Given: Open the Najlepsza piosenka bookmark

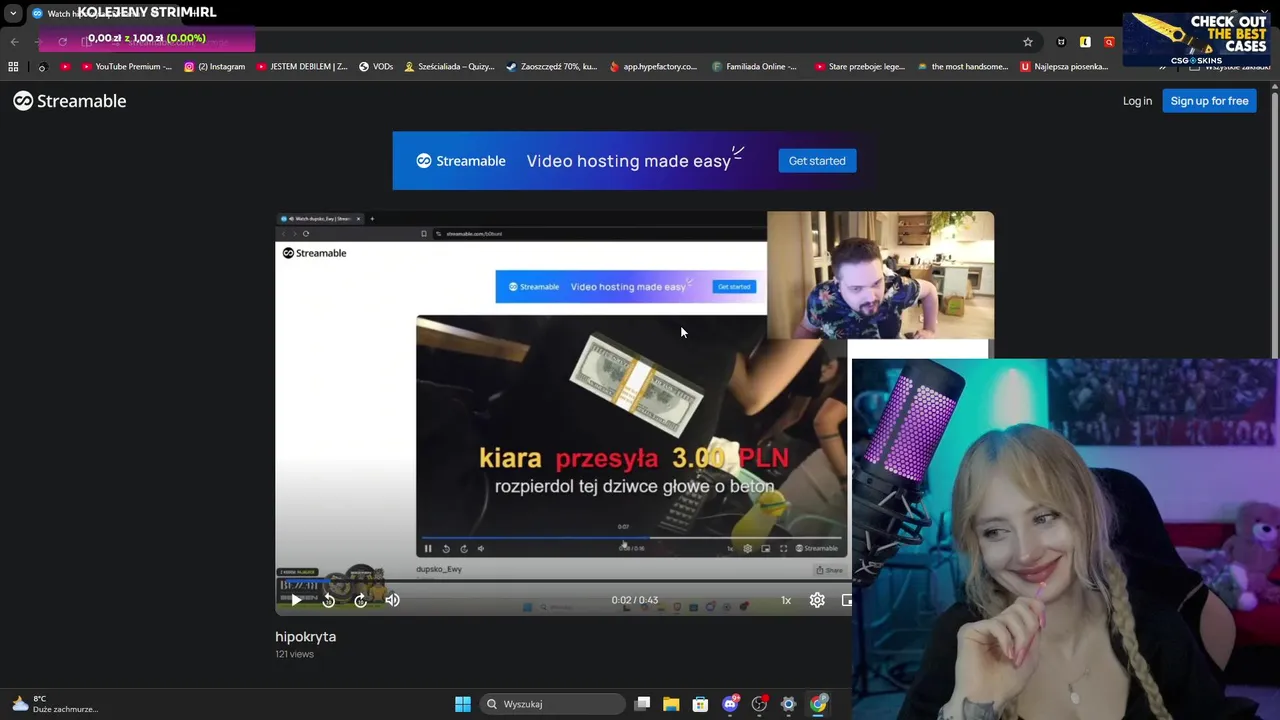Looking at the screenshot, I should [x=1064, y=67].
